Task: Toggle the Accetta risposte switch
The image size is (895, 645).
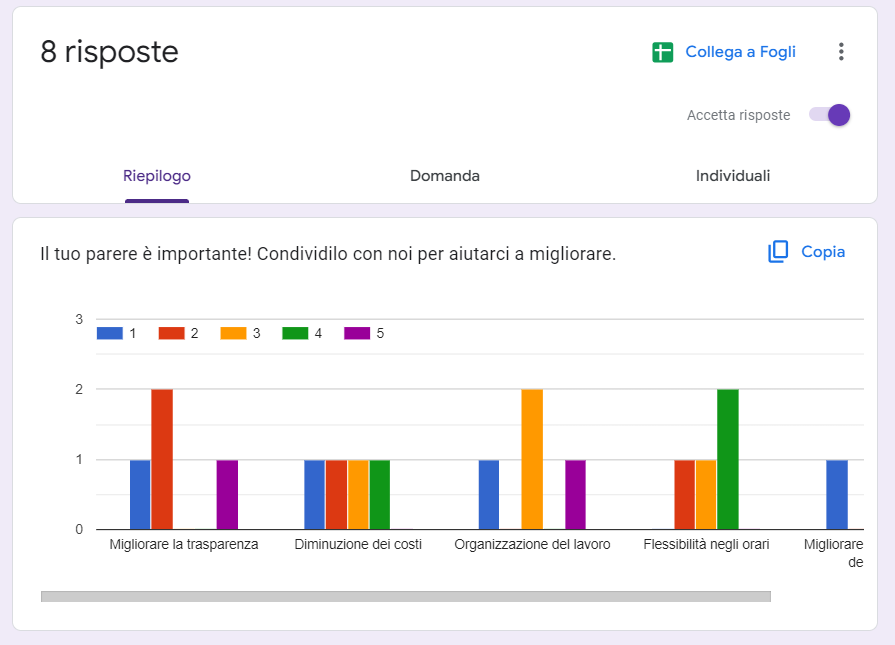Action: point(830,115)
